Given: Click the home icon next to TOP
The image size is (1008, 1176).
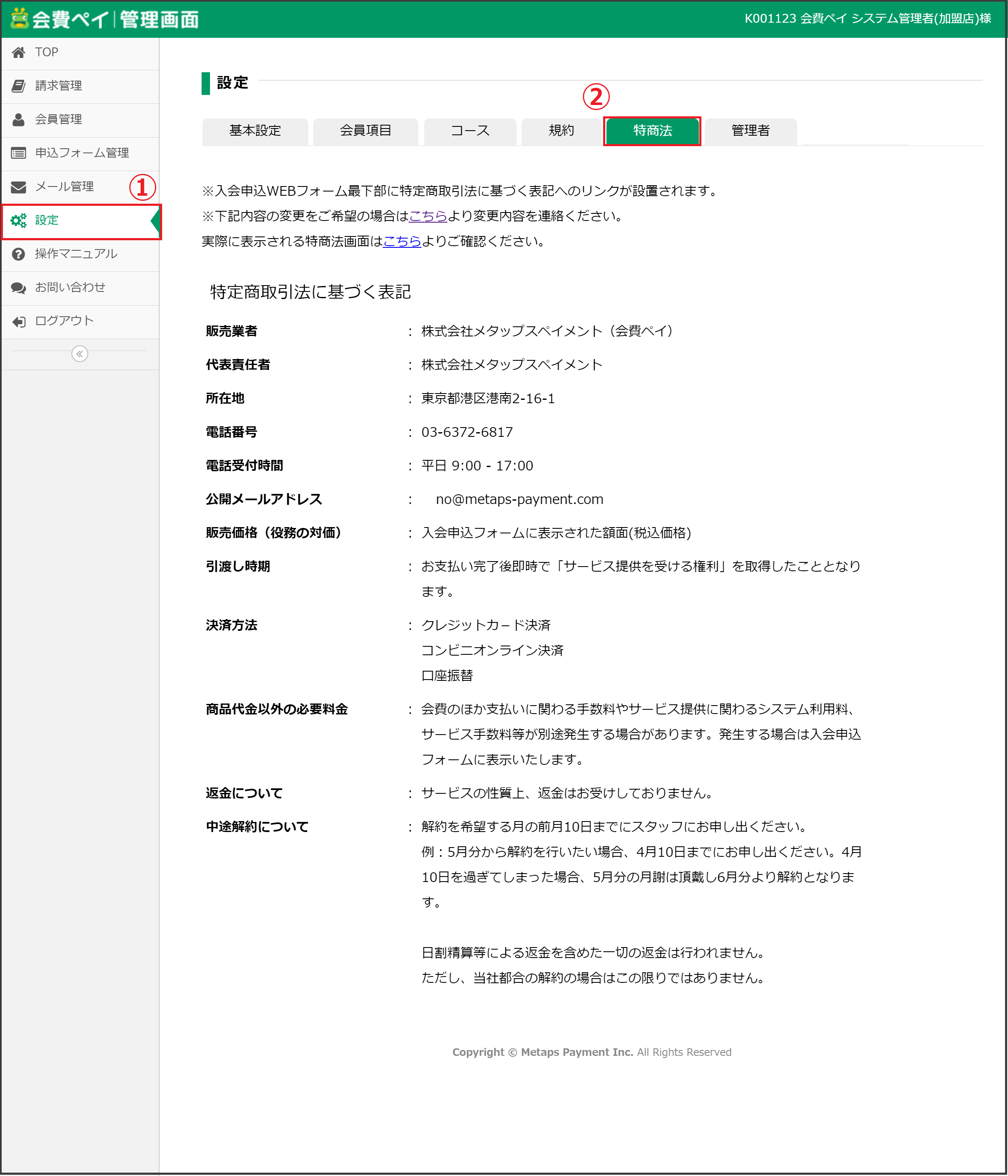Looking at the screenshot, I should [19, 53].
